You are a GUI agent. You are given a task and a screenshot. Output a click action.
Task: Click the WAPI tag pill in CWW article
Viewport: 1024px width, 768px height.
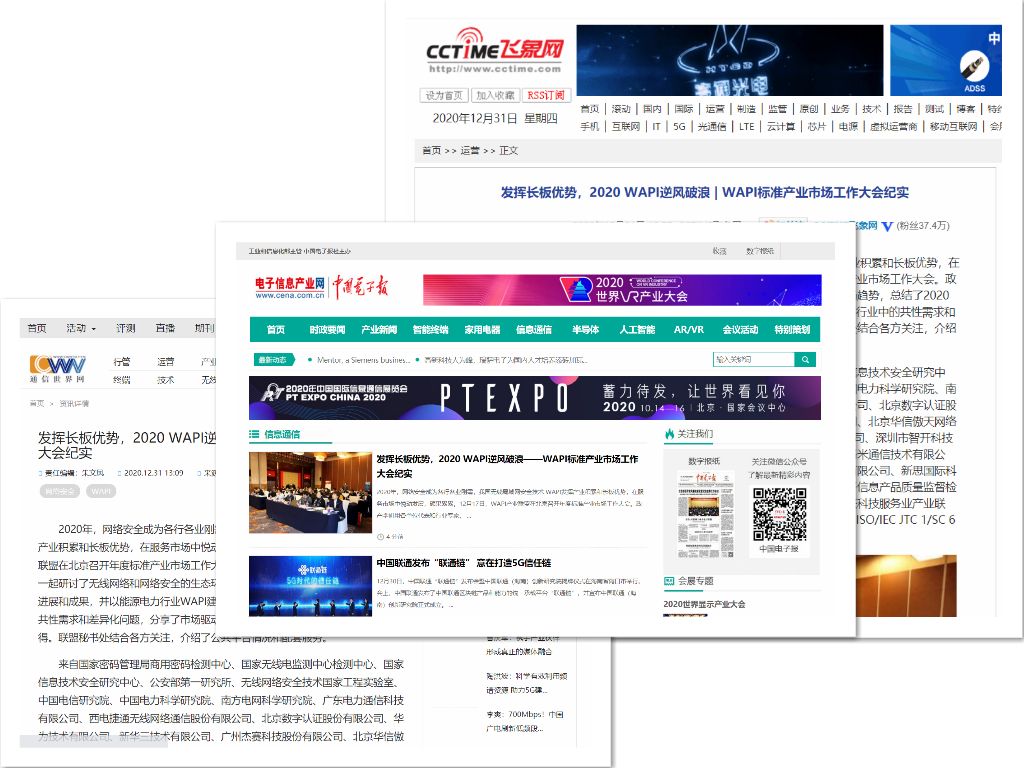101,491
